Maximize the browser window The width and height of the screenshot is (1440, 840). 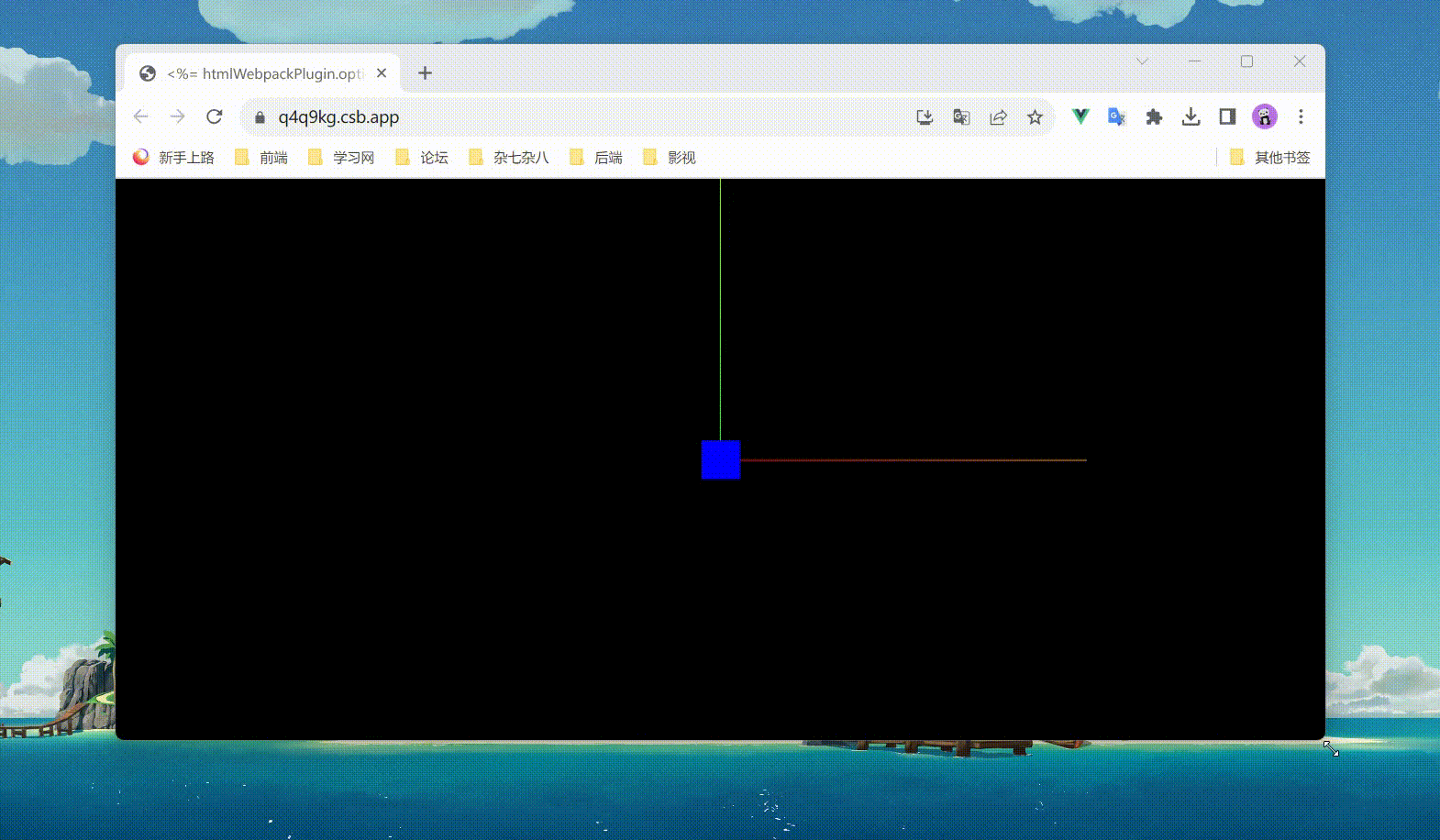[1246, 61]
